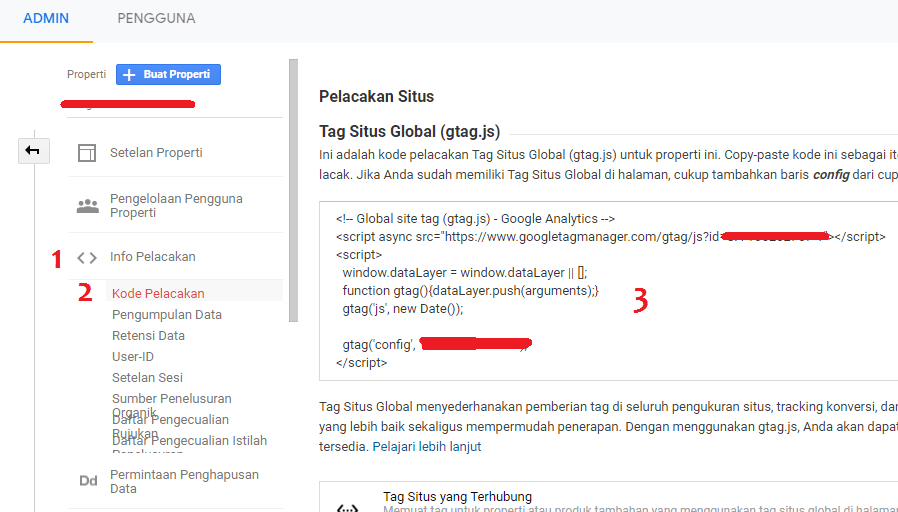Select User-ID submenu item
The image size is (898, 512).
tap(133, 357)
